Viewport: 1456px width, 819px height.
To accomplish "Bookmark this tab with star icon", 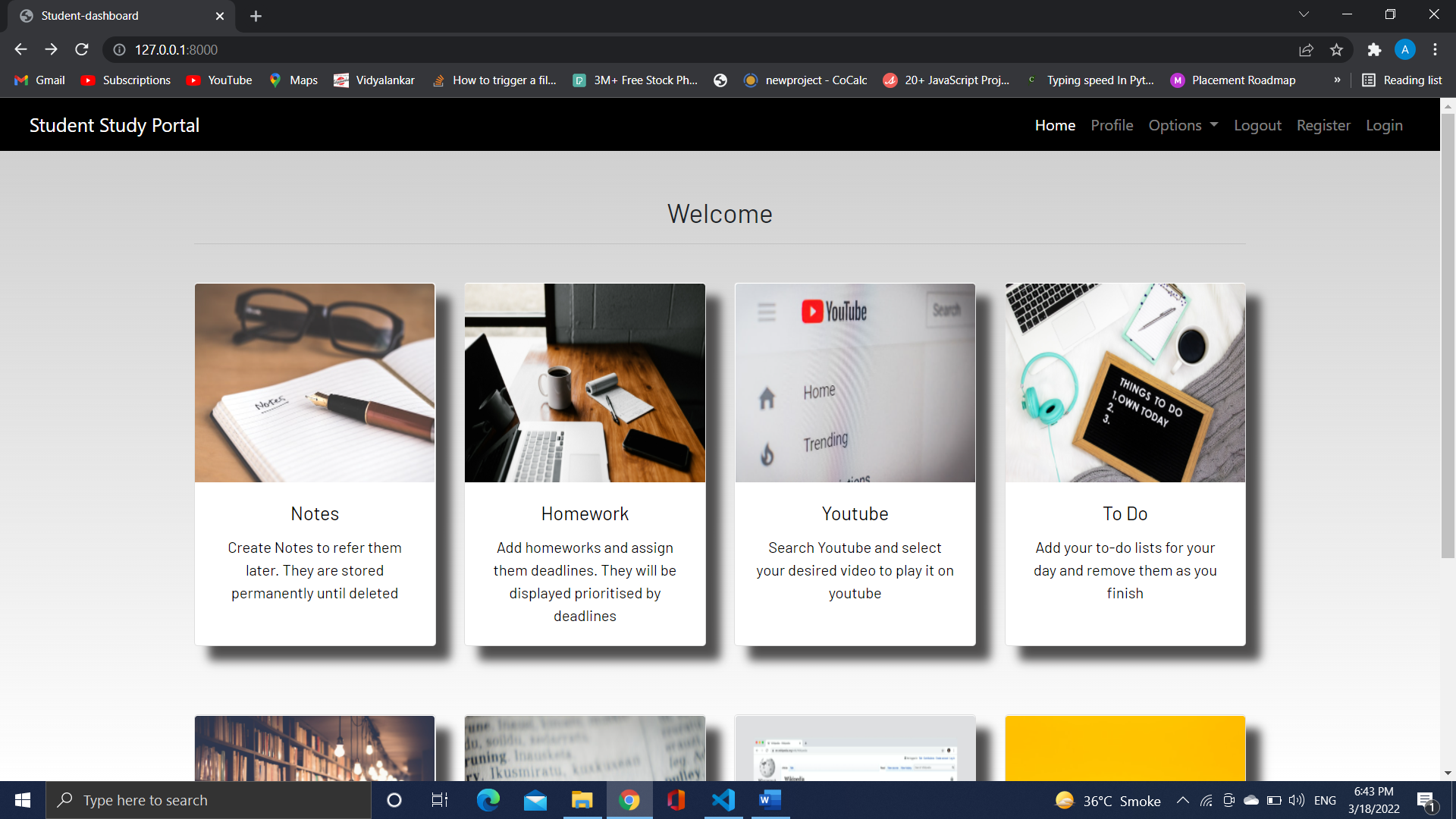I will (1336, 49).
